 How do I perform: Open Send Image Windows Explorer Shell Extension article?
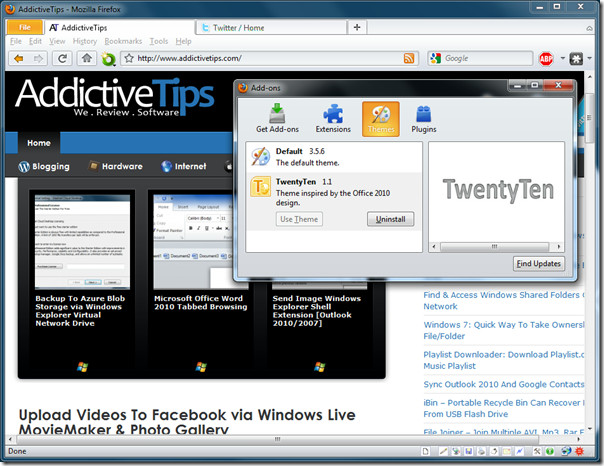(x=317, y=311)
